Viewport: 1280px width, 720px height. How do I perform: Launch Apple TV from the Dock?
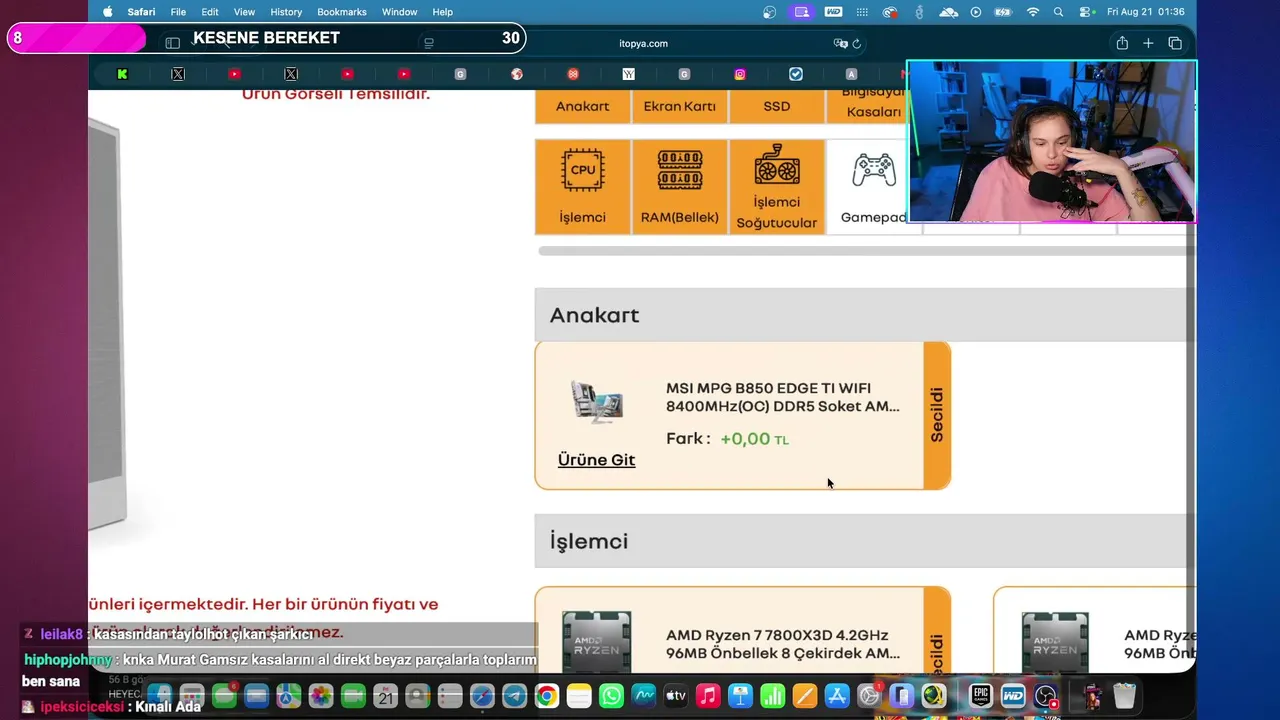(676, 696)
